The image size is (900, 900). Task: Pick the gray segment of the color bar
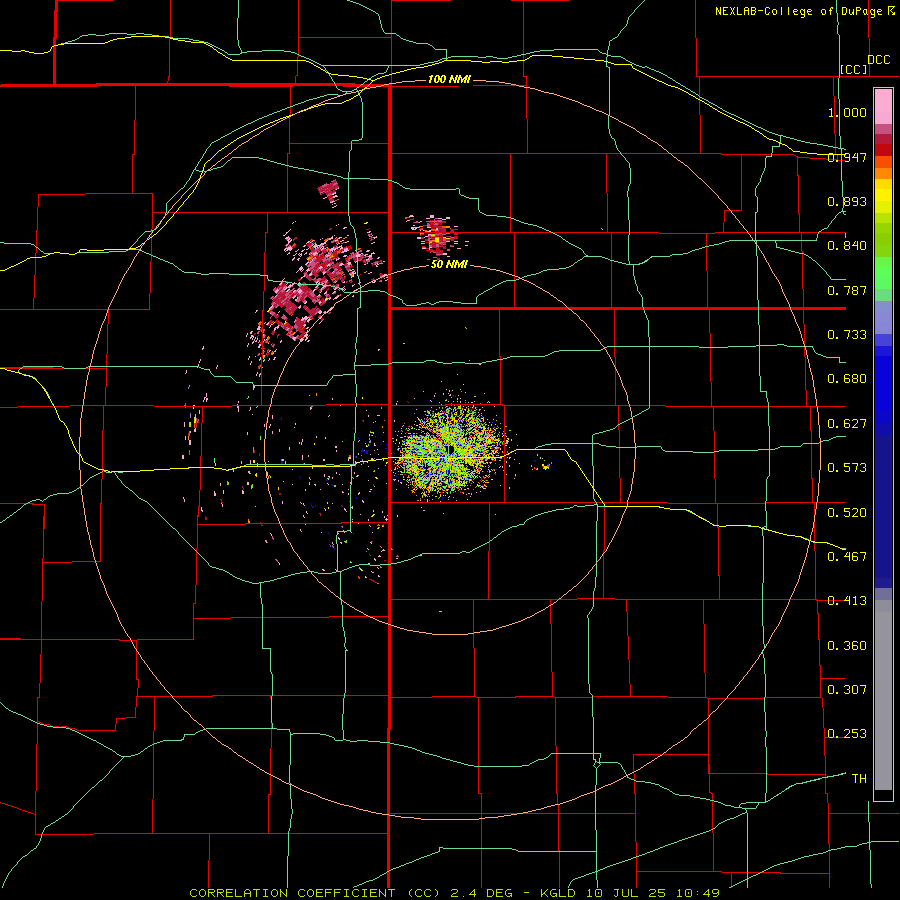pos(883,695)
